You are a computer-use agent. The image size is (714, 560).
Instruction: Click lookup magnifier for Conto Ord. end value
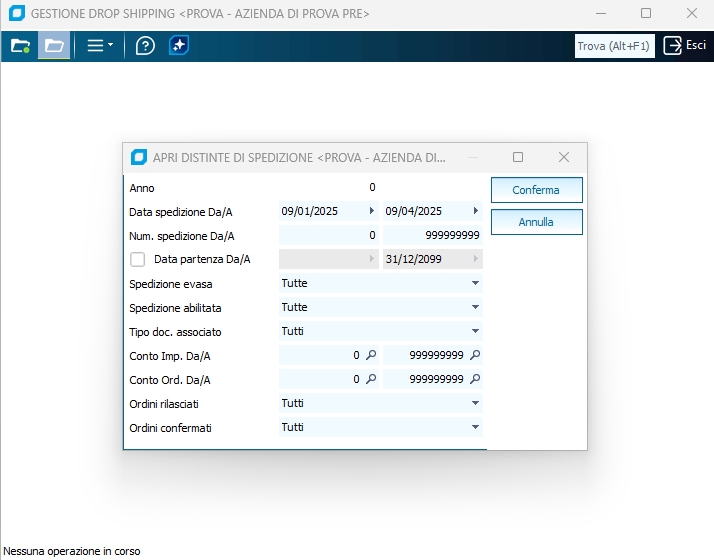475,380
